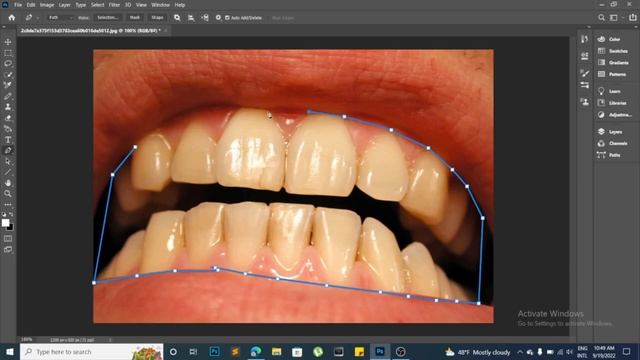Screen dimensions: 640x360
Task: Select the Clone Stamp tool
Action: [8, 107]
